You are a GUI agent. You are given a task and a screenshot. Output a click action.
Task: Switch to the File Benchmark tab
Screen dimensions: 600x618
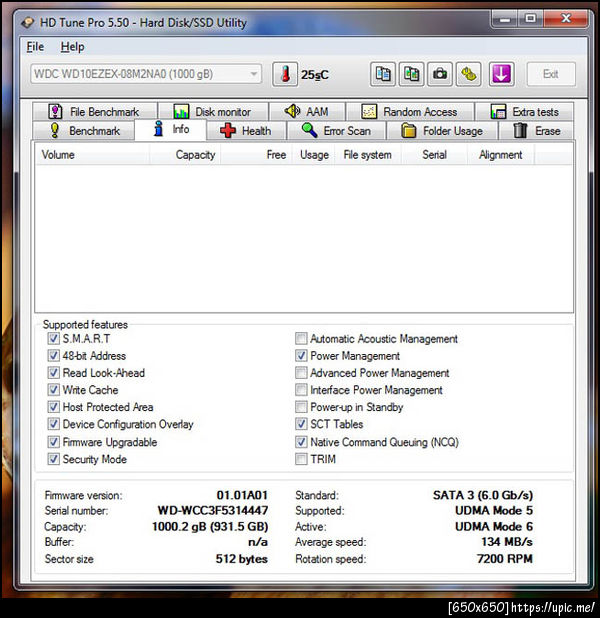[x=95, y=112]
